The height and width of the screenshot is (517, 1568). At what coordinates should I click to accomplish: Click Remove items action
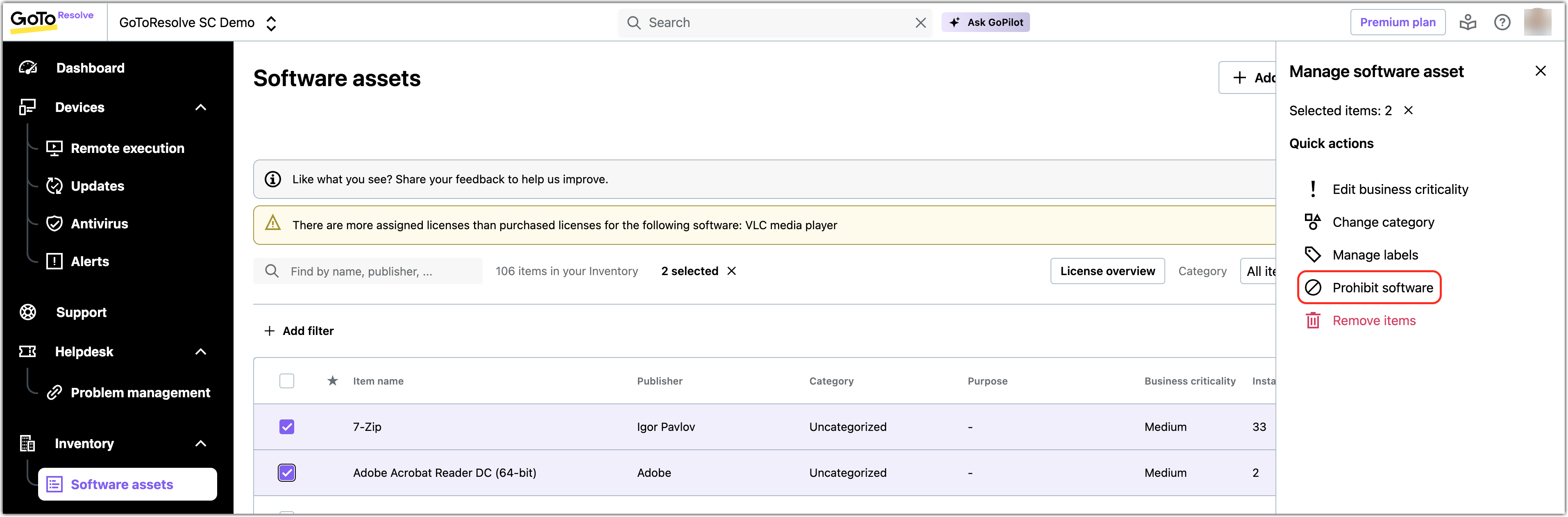click(1374, 320)
